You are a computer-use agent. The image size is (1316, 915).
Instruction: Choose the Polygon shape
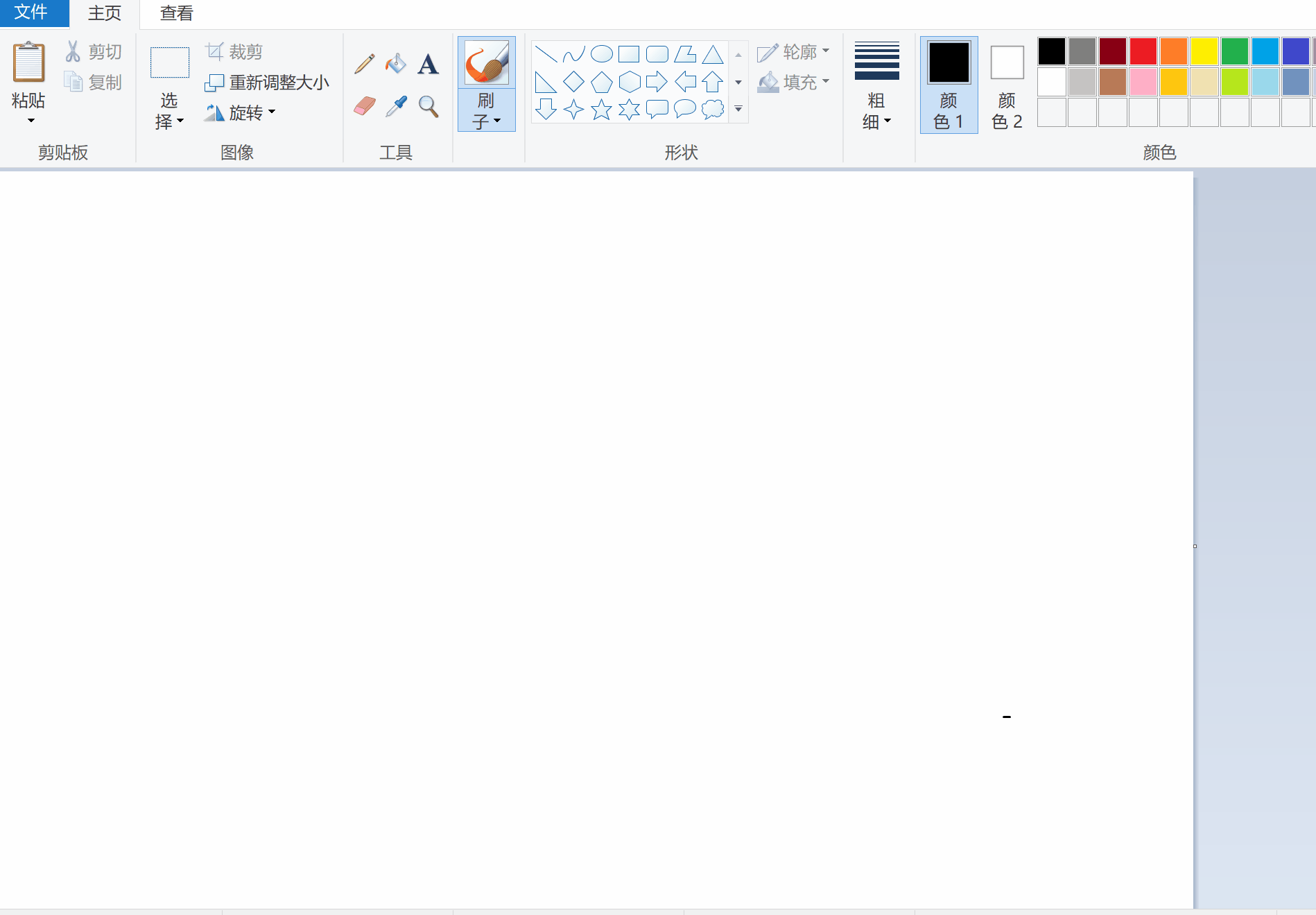click(684, 54)
